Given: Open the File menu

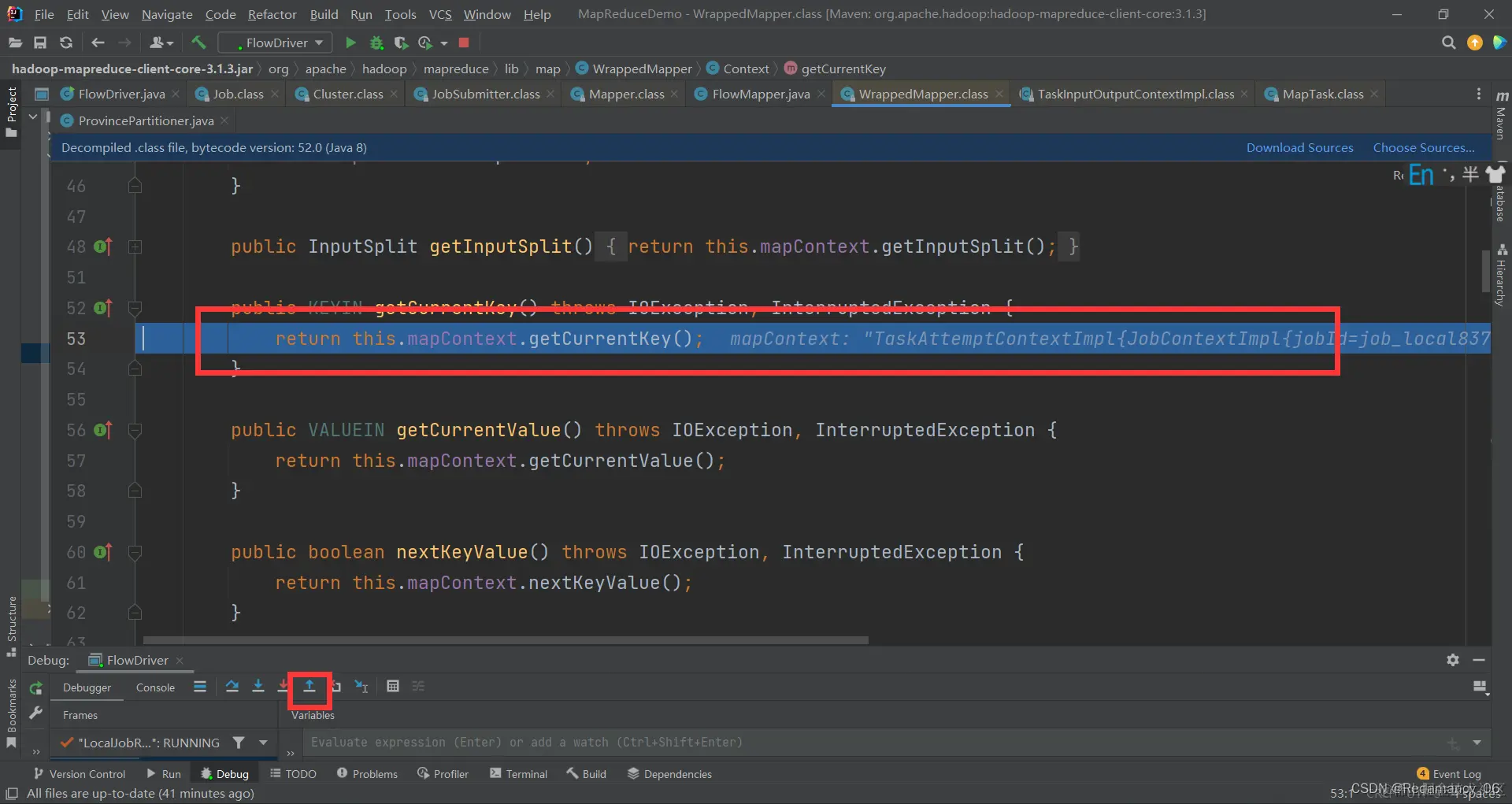Looking at the screenshot, I should [x=44, y=14].
